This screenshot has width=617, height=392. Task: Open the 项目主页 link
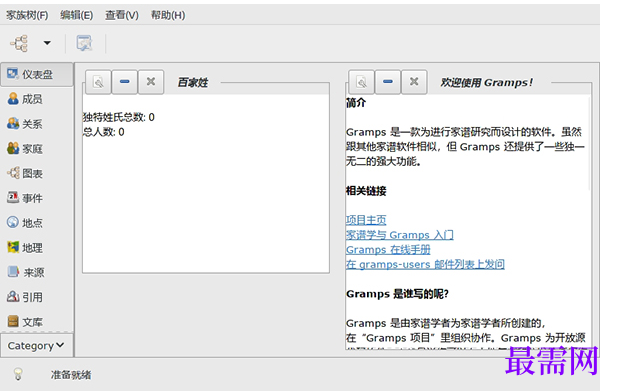point(366,220)
